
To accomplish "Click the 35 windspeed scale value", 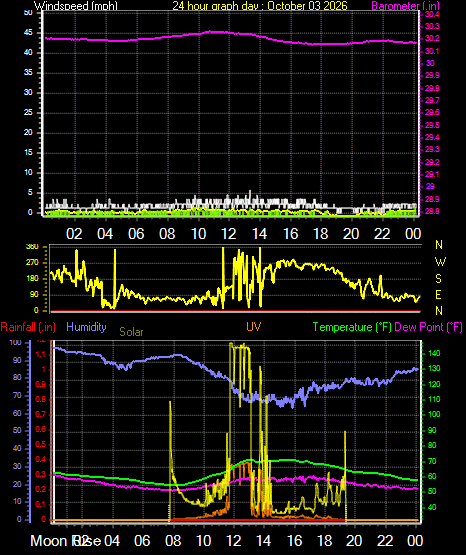I will (x=28, y=73).
